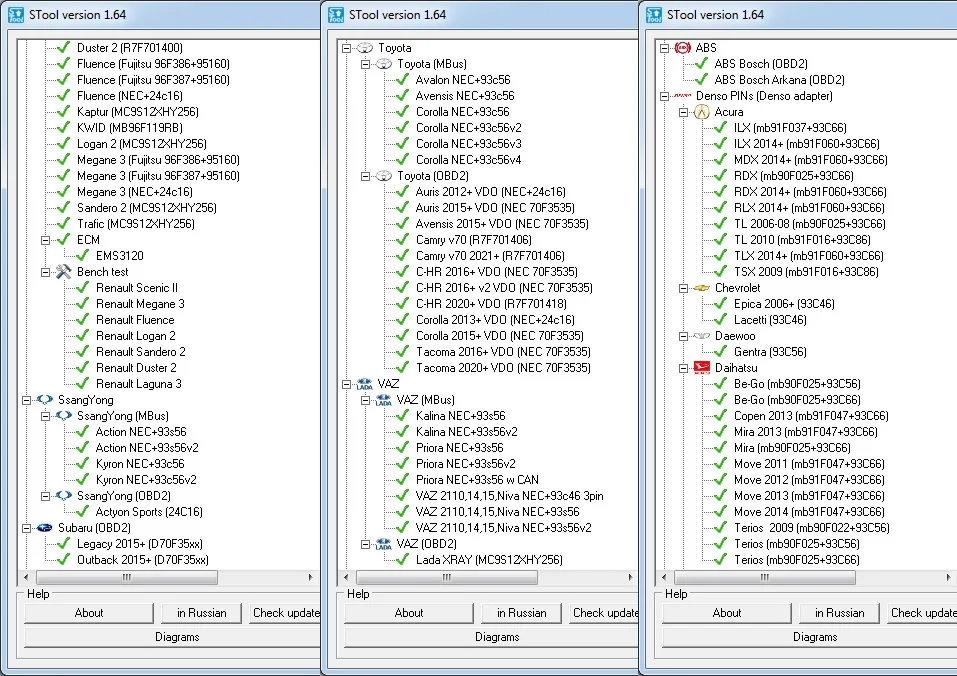Select Kaptur (MC9S12XHY256)
This screenshot has width=957, height=676.
pyautogui.click(x=137, y=112)
